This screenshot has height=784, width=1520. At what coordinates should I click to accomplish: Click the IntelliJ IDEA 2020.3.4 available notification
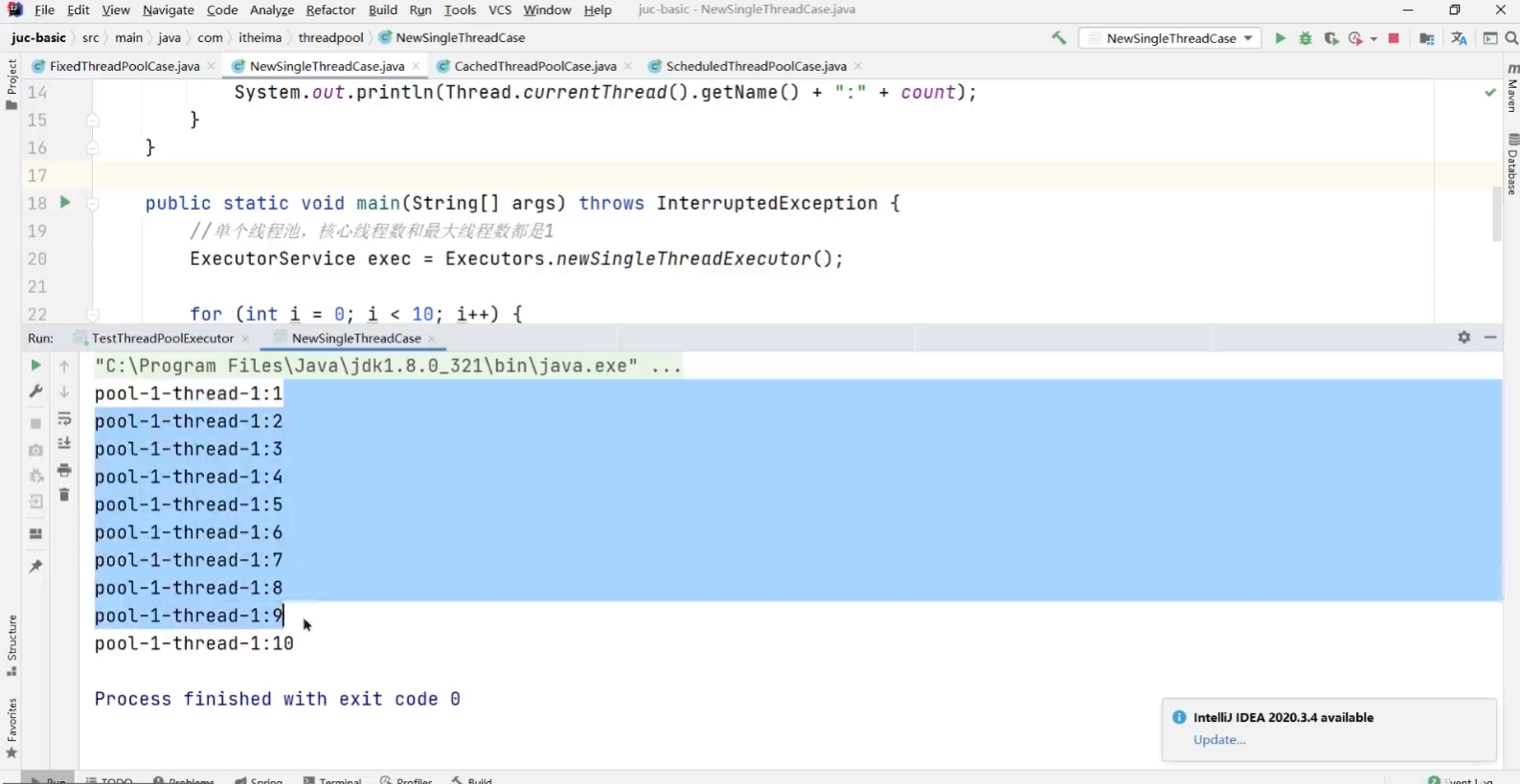[1329, 729]
